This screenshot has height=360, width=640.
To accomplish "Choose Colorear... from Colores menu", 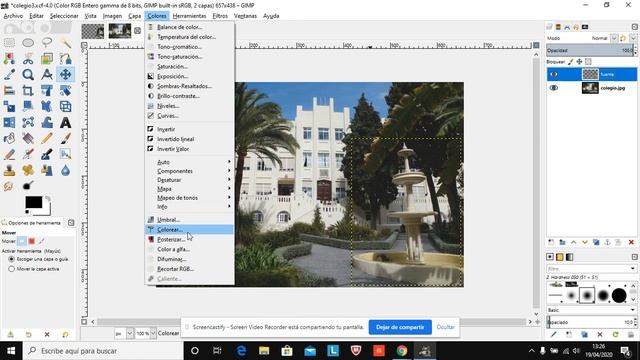I will click(x=190, y=229).
